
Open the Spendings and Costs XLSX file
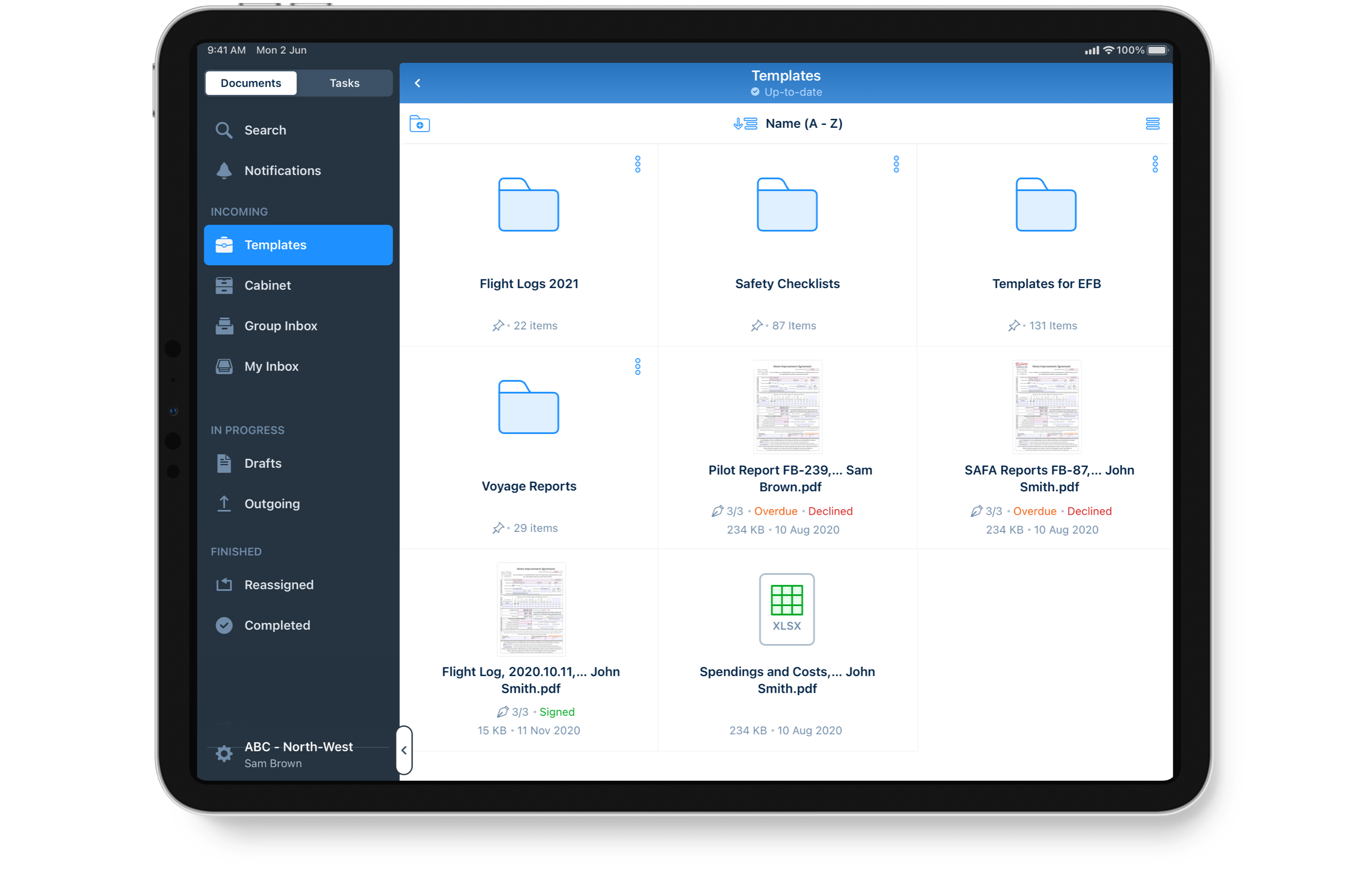pos(786,608)
